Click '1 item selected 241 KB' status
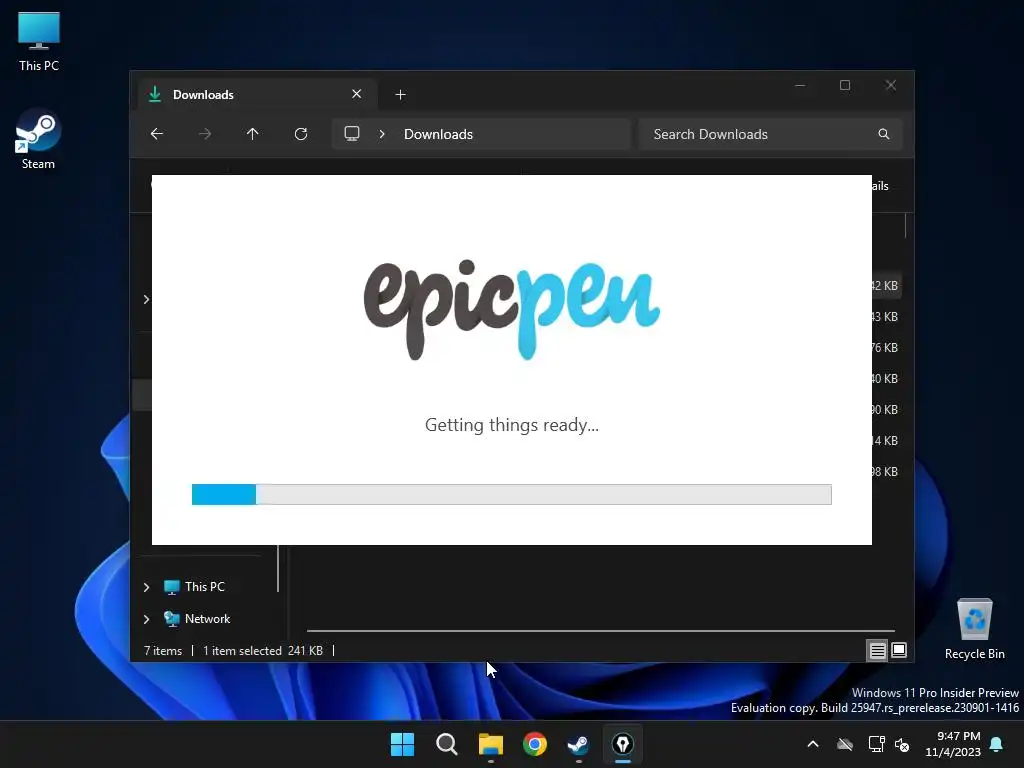The width and height of the screenshot is (1024, 768). [x=263, y=650]
